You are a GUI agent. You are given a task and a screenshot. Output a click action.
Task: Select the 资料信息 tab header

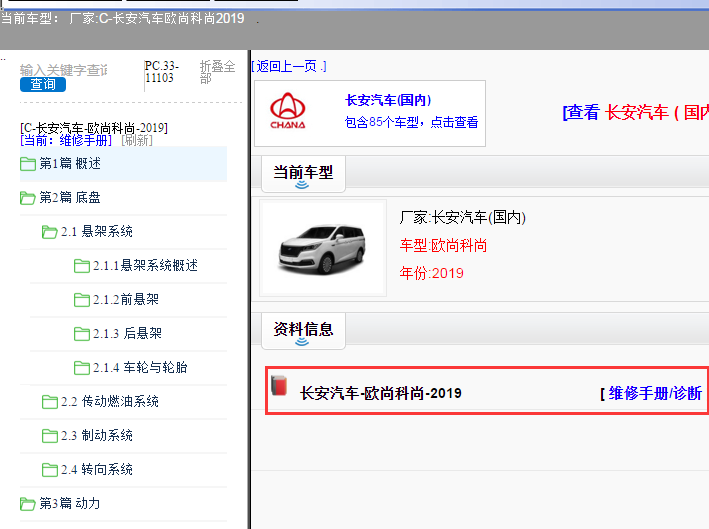click(303, 331)
